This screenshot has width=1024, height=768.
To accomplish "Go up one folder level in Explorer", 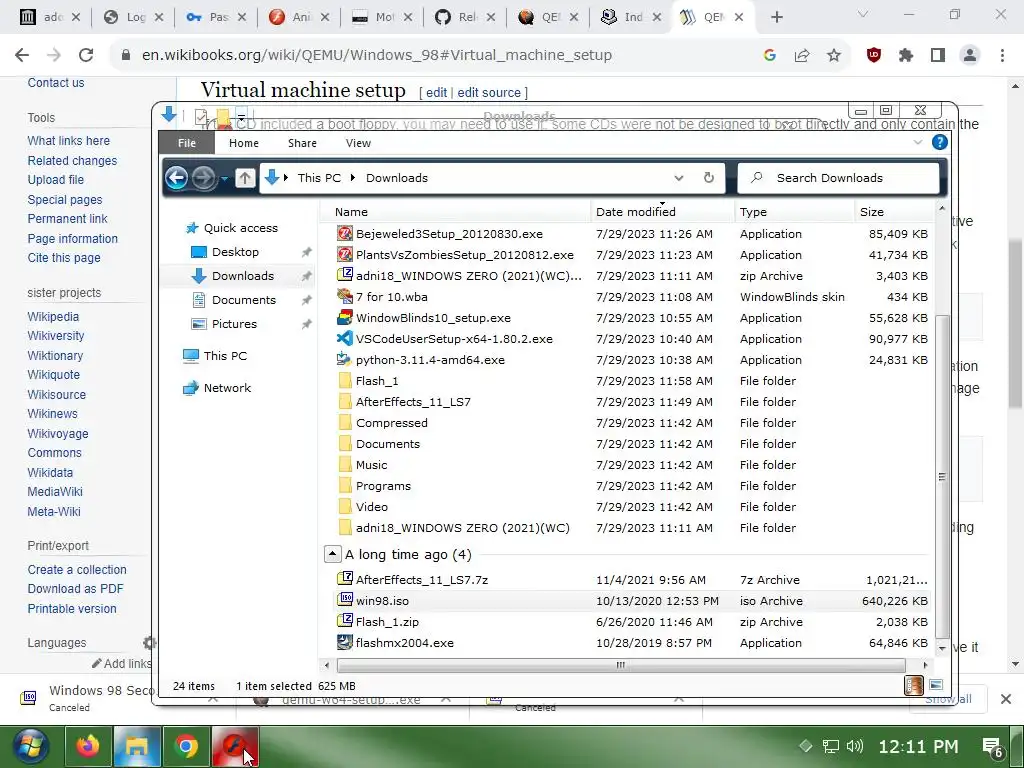I will 245,178.
